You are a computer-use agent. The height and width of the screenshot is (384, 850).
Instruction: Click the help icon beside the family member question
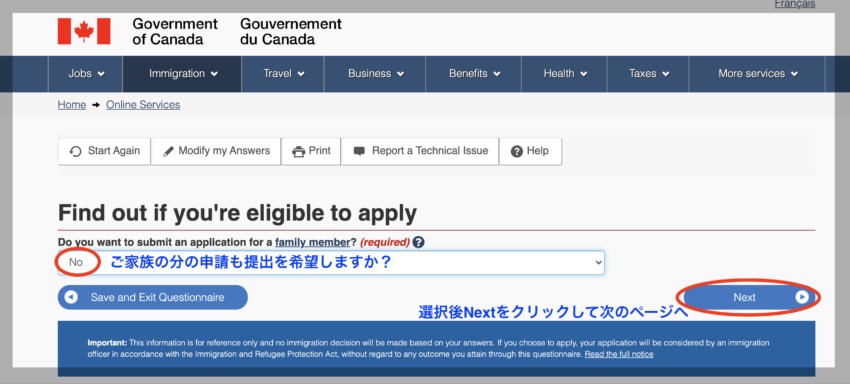(x=418, y=242)
